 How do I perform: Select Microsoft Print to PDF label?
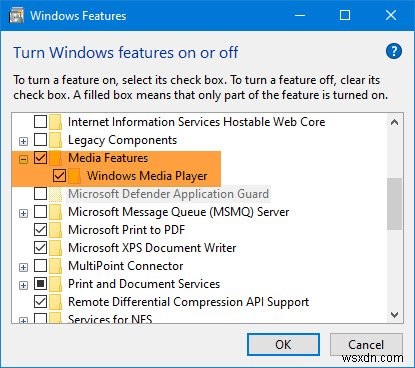coord(126,230)
